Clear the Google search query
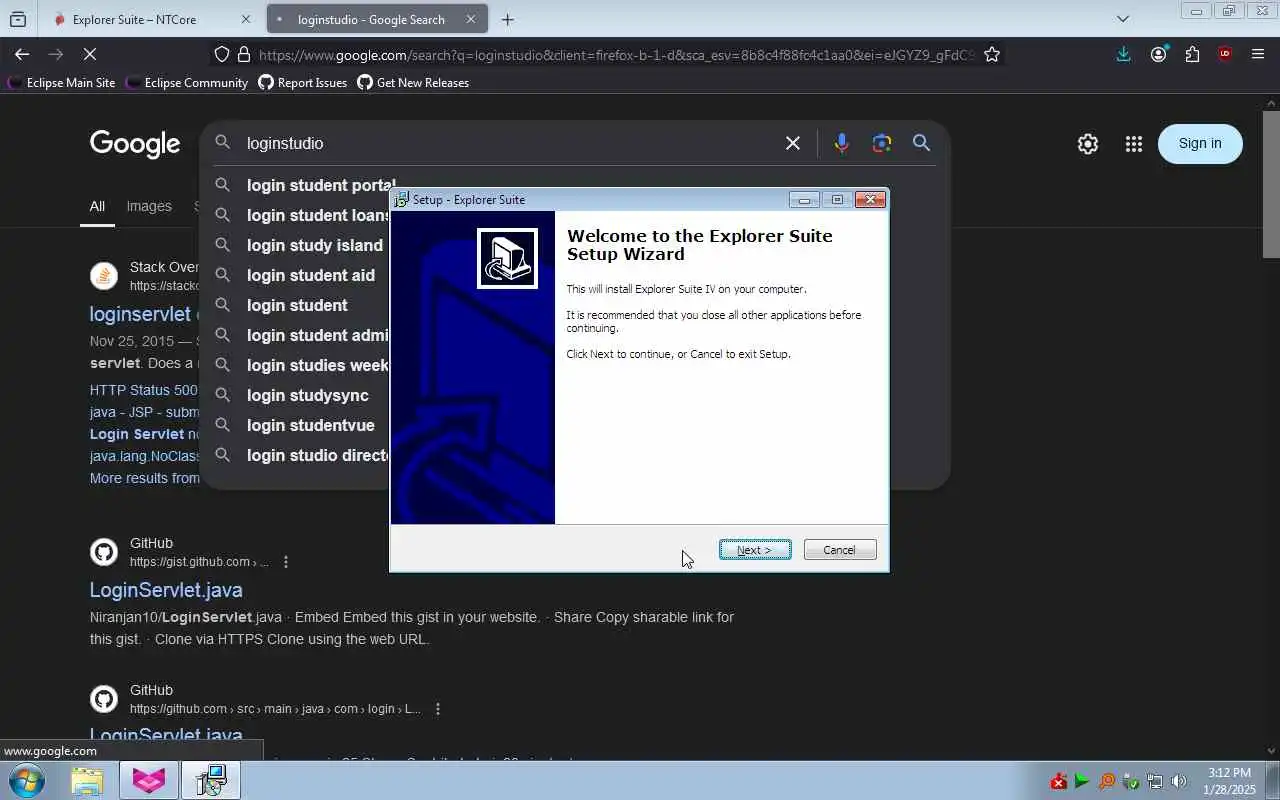1280x800 pixels. [793, 143]
